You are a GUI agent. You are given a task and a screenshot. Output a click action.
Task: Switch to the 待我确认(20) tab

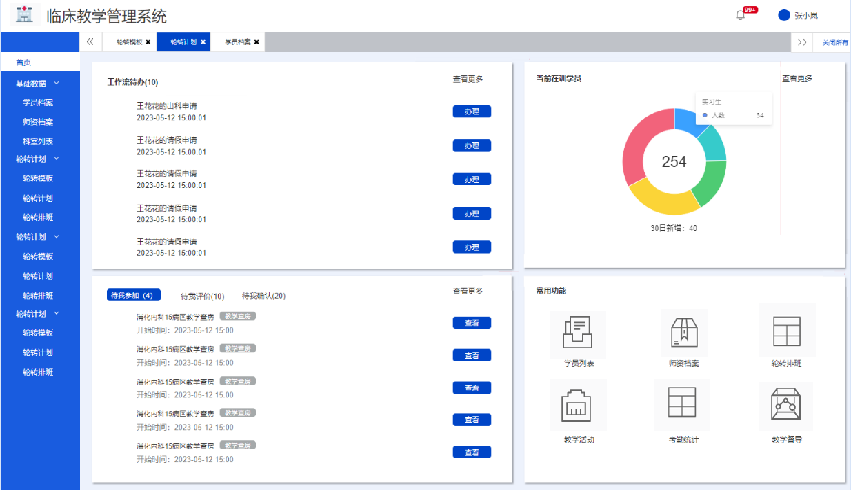point(264,296)
